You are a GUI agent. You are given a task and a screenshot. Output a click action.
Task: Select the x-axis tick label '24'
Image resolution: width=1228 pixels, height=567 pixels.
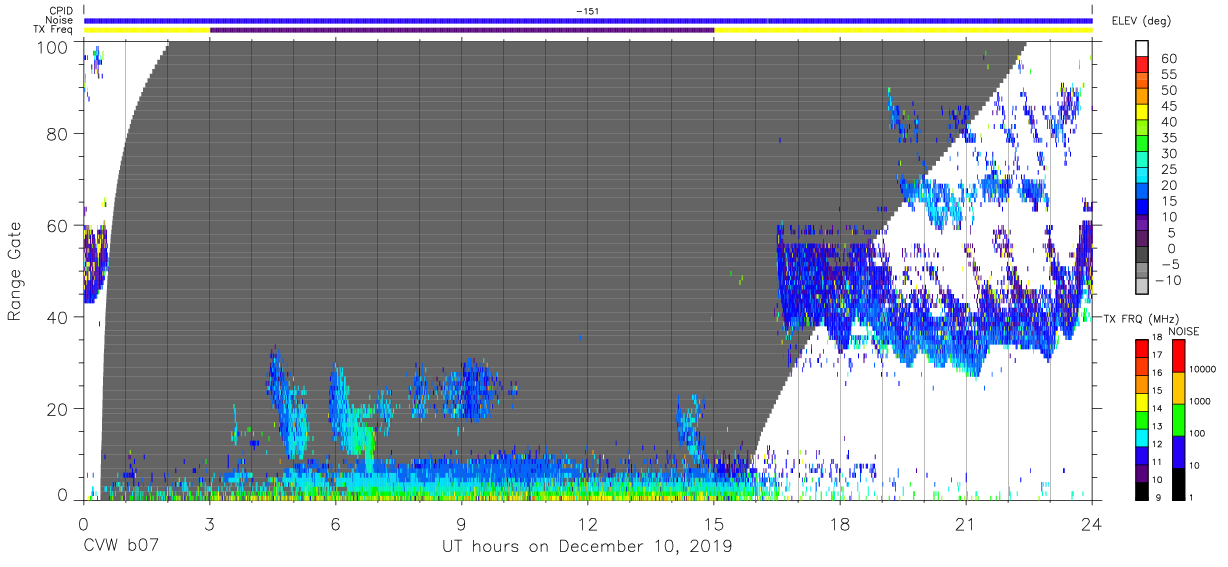1092,523
